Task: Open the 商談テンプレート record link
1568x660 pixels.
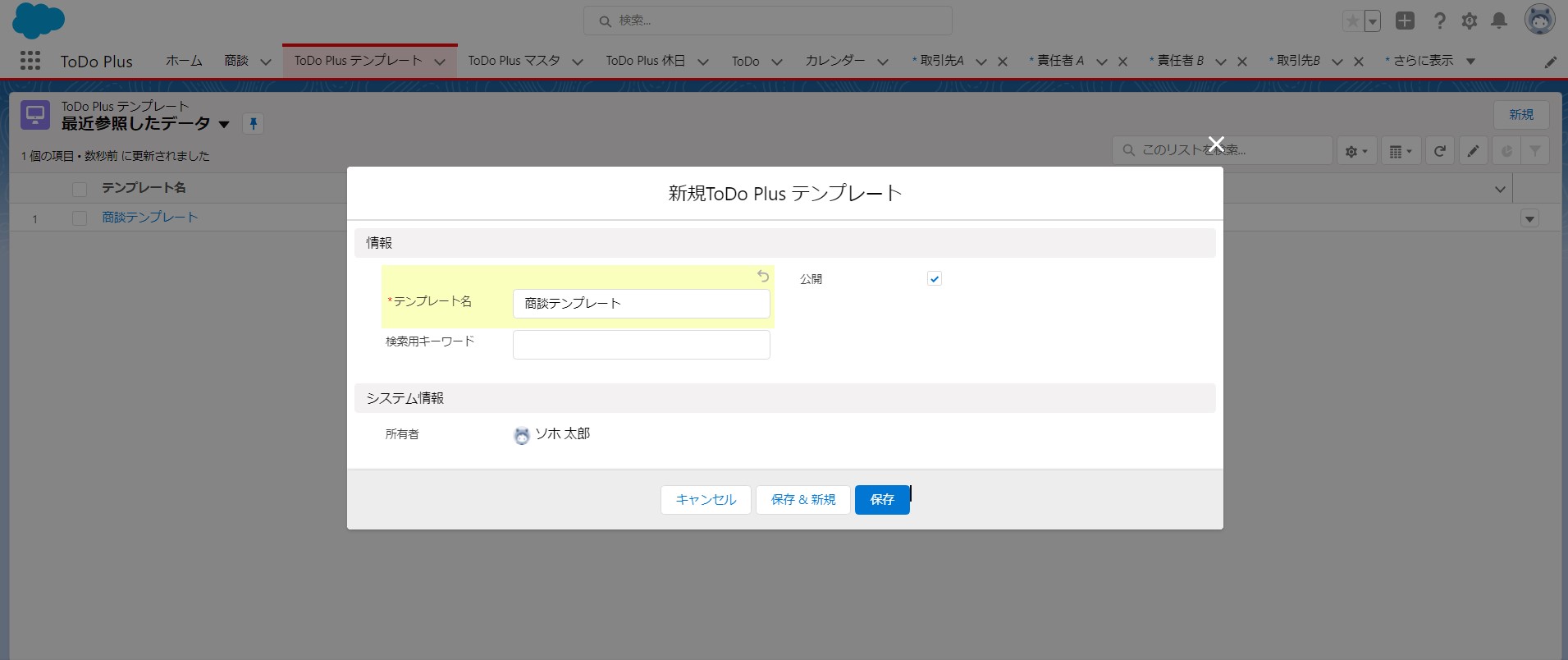Action: pos(150,218)
